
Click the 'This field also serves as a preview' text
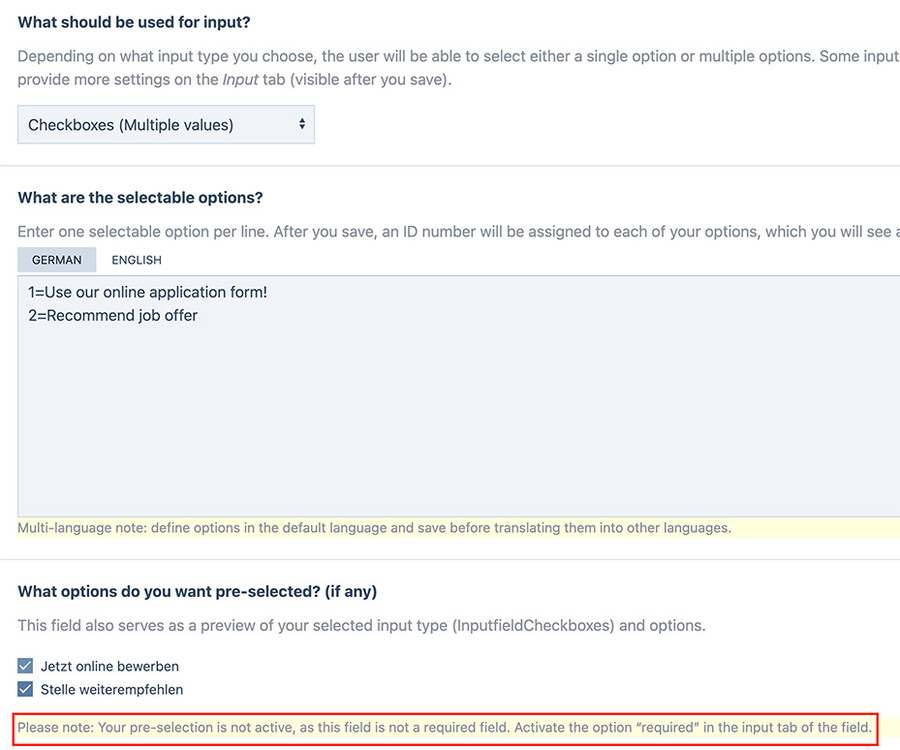361,626
